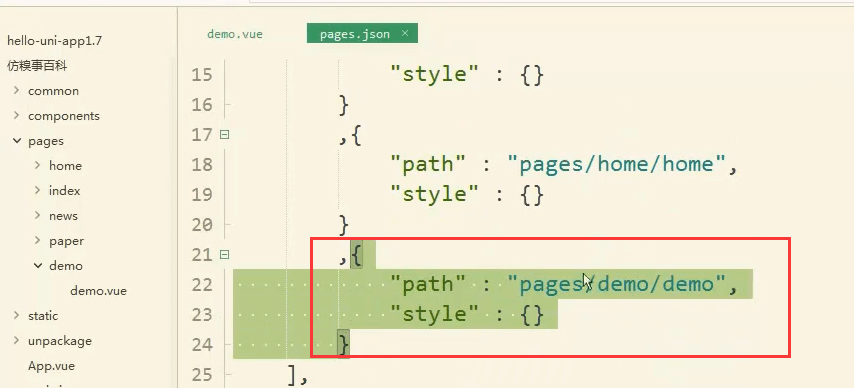
Task: Click the empty braces on line 19
Action: 532,195
